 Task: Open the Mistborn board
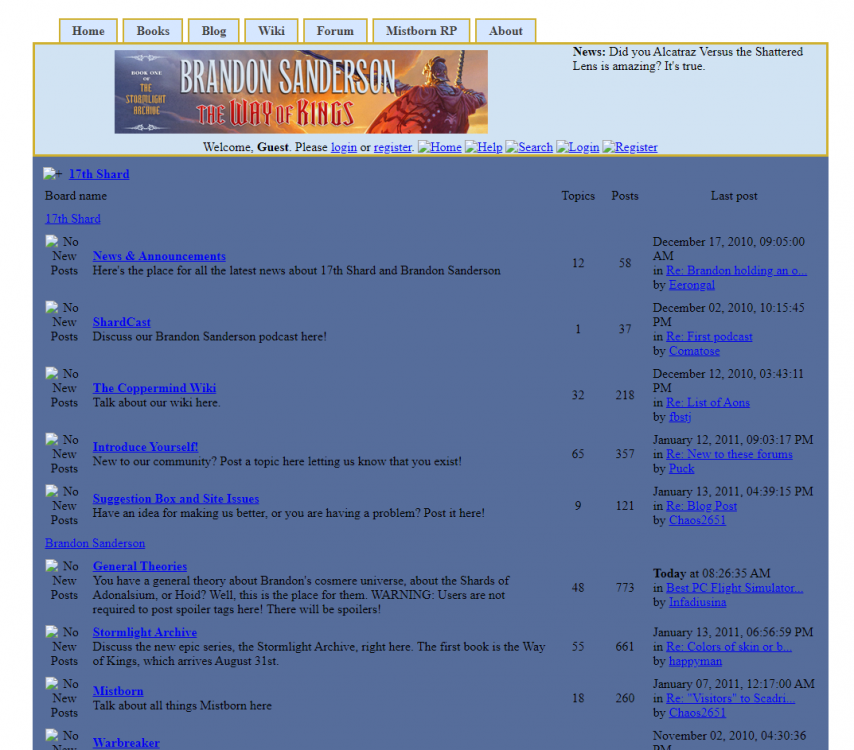coord(118,691)
